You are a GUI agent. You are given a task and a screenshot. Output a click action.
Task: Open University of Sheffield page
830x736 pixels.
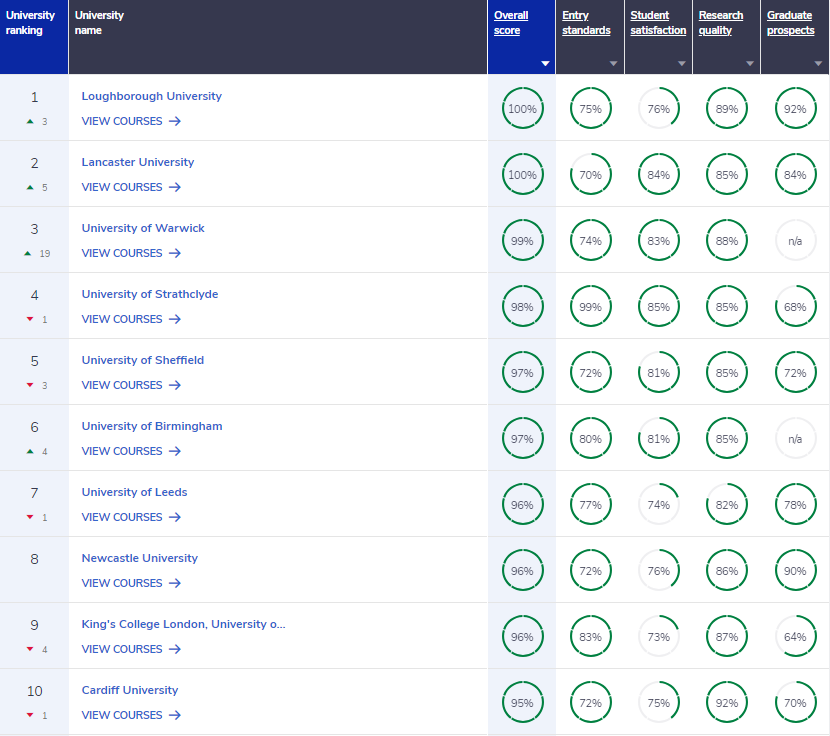[x=142, y=360]
